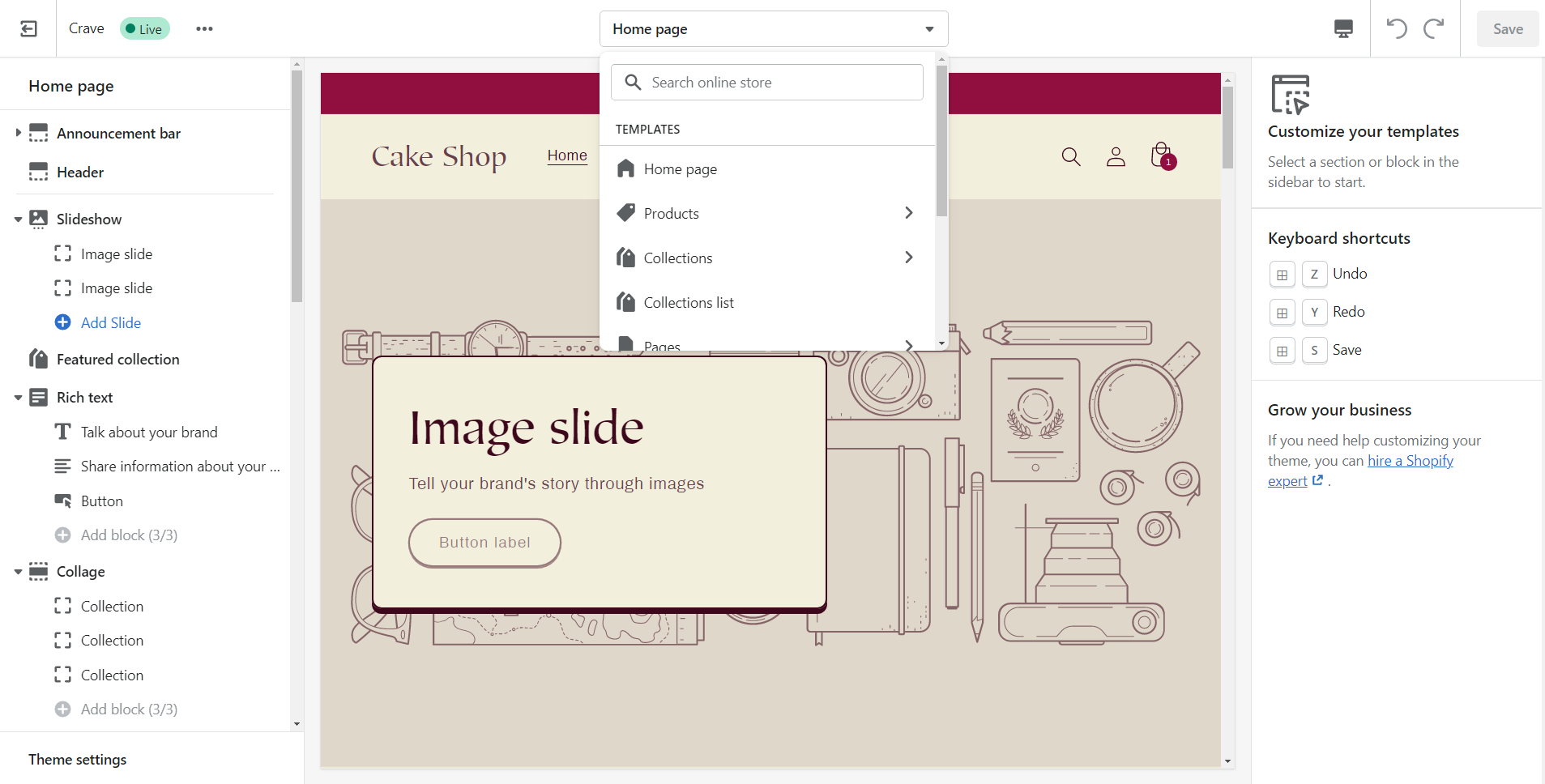Click the Collage section icon
Image resolution: width=1545 pixels, height=784 pixels.
point(38,571)
